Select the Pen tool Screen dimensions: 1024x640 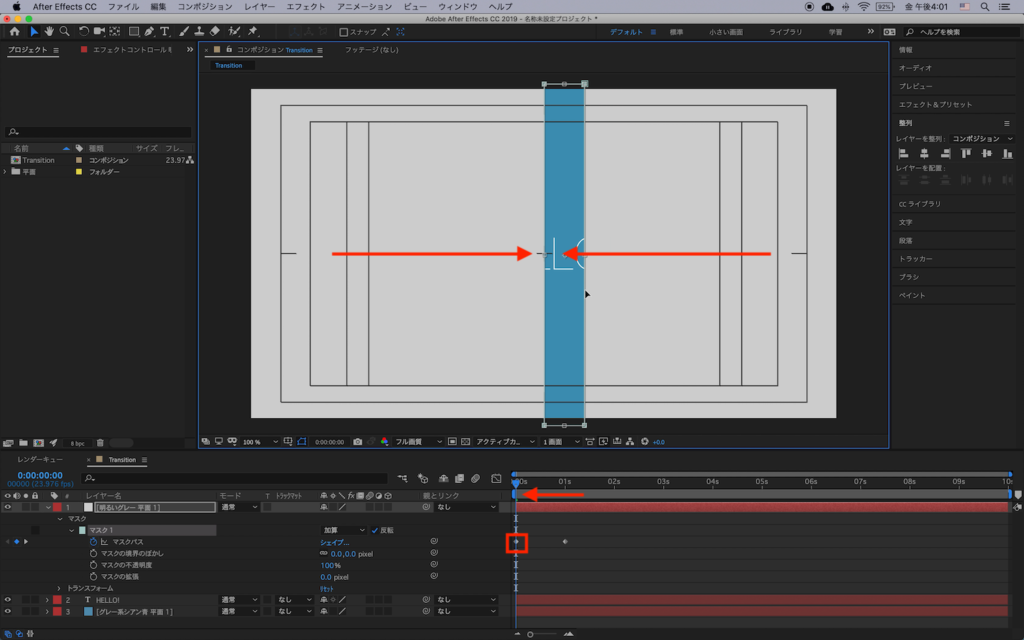coord(149,31)
